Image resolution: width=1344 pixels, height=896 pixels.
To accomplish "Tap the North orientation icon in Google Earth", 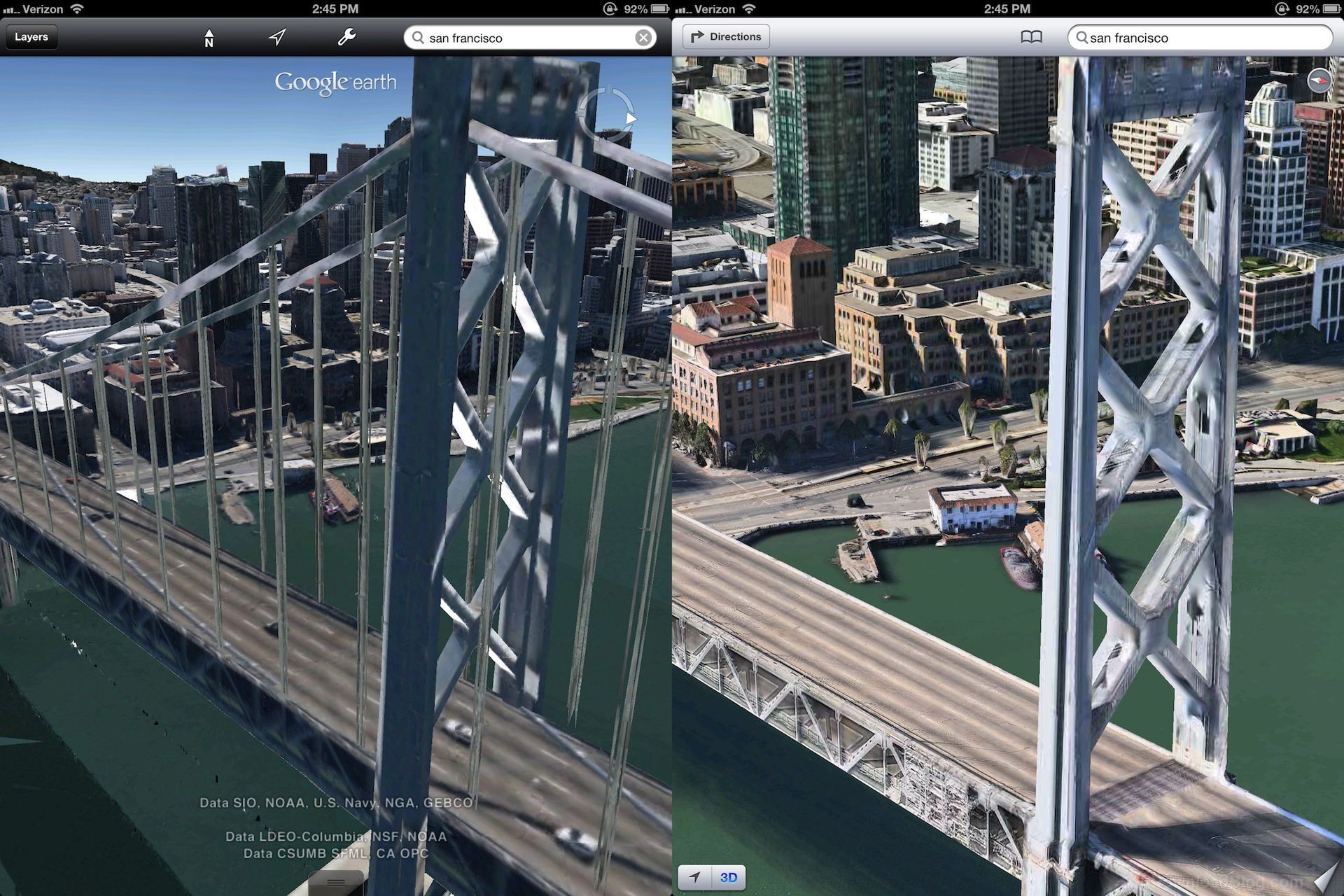I will pos(209,38).
